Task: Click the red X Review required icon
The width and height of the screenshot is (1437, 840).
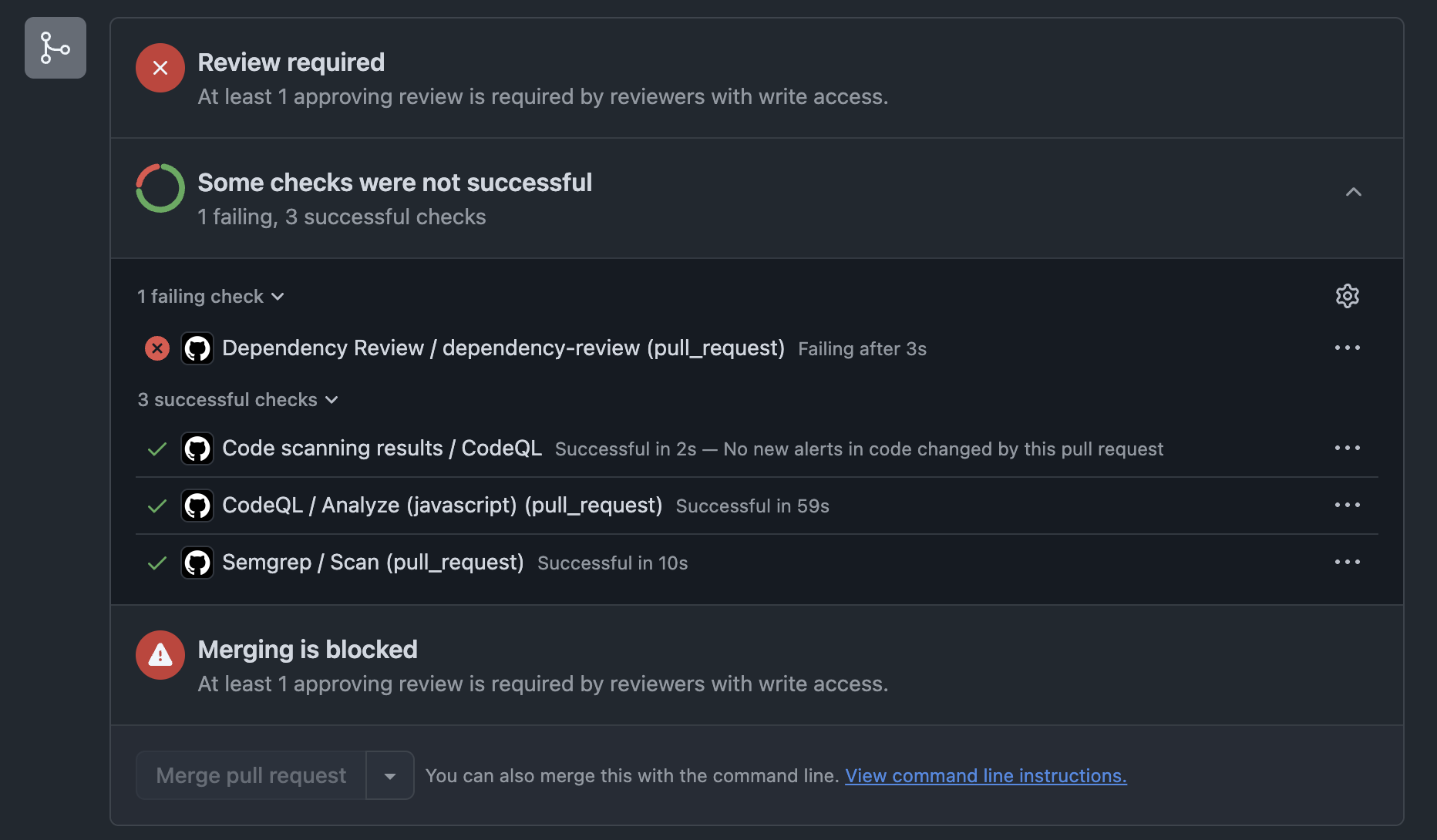Action: 160,68
